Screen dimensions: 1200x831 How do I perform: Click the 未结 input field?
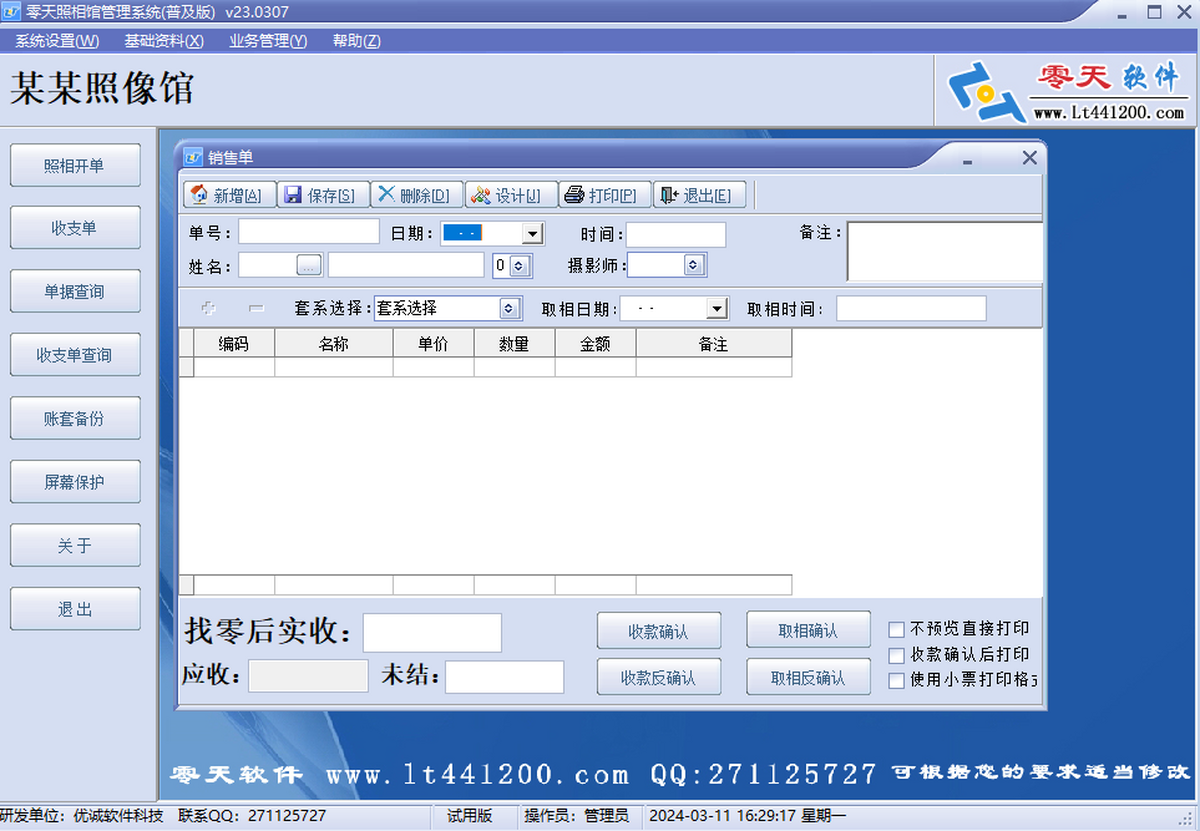[505, 677]
